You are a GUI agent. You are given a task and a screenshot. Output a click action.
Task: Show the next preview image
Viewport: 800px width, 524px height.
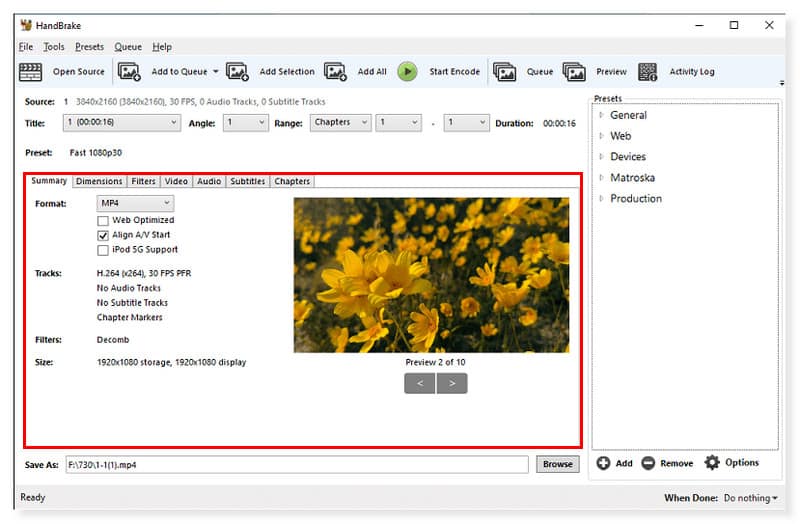click(x=452, y=383)
